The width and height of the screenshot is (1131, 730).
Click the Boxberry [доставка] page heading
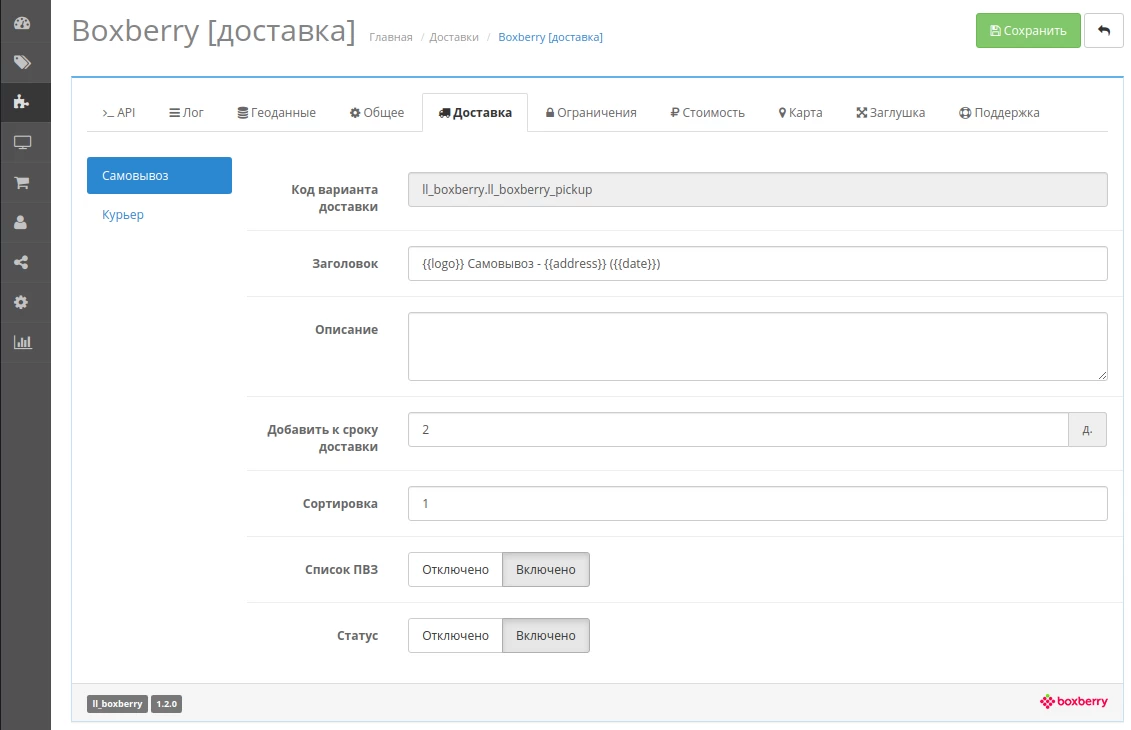coord(214,31)
